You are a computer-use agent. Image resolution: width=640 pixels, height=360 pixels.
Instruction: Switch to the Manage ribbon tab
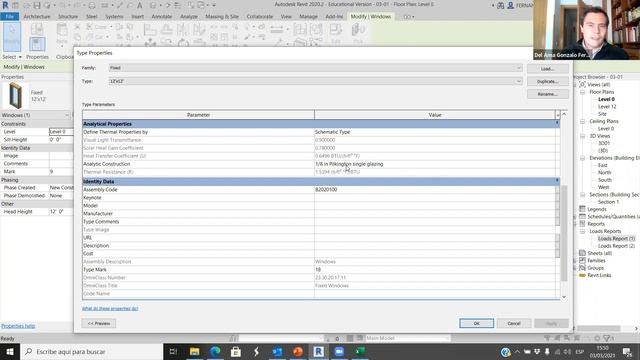(x=309, y=17)
